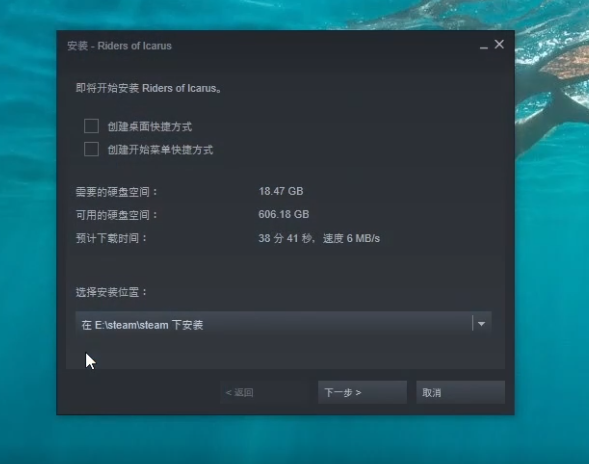
Task: Minimize the Riders of Icarus install dialog
Action: tap(483, 45)
